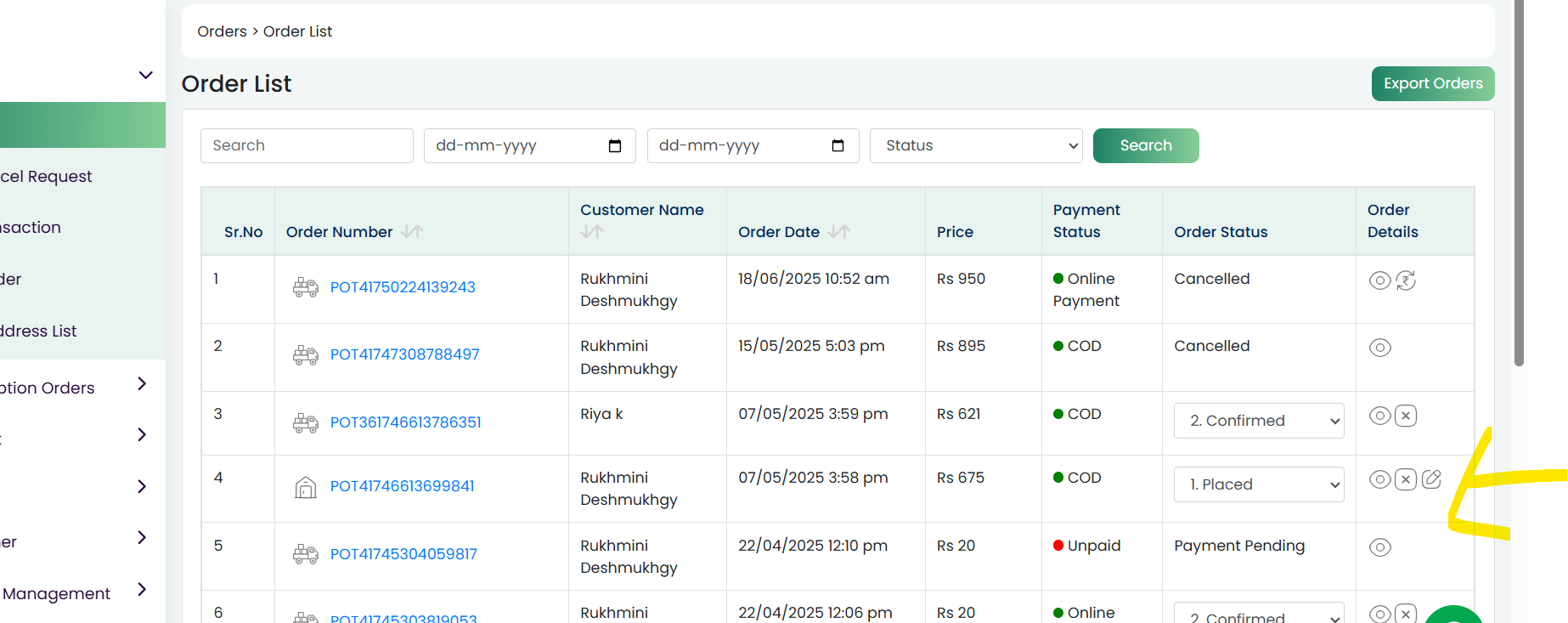Image resolution: width=1568 pixels, height=623 pixels.
Task: Open calendar picker in first date field
Action: [x=615, y=146]
